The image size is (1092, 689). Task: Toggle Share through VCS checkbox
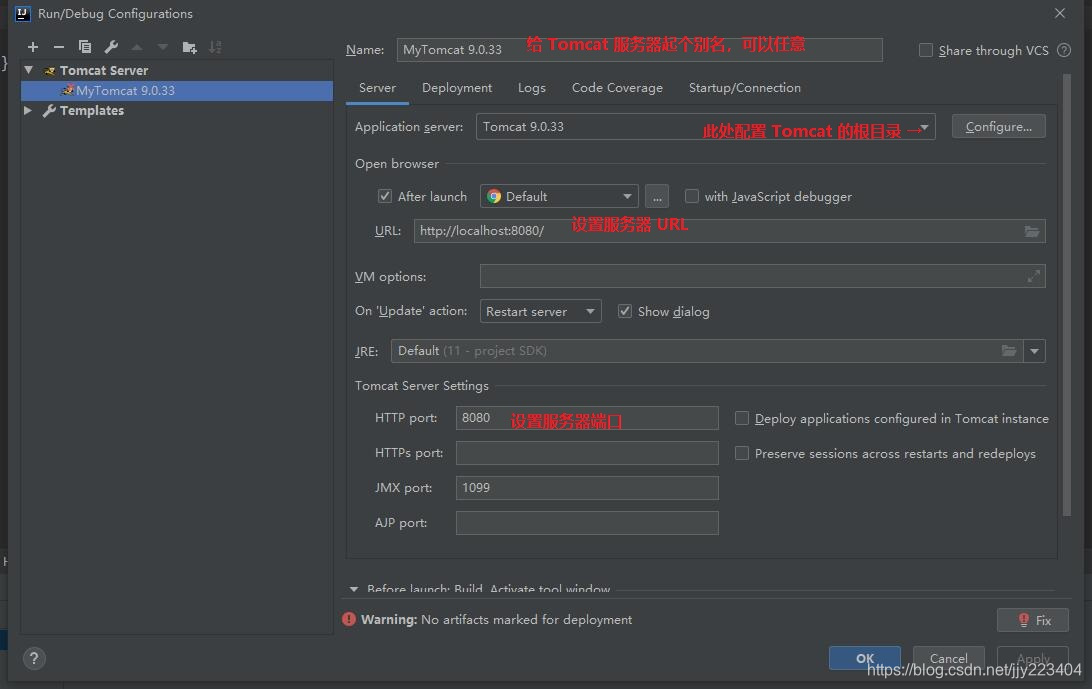tap(926, 50)
